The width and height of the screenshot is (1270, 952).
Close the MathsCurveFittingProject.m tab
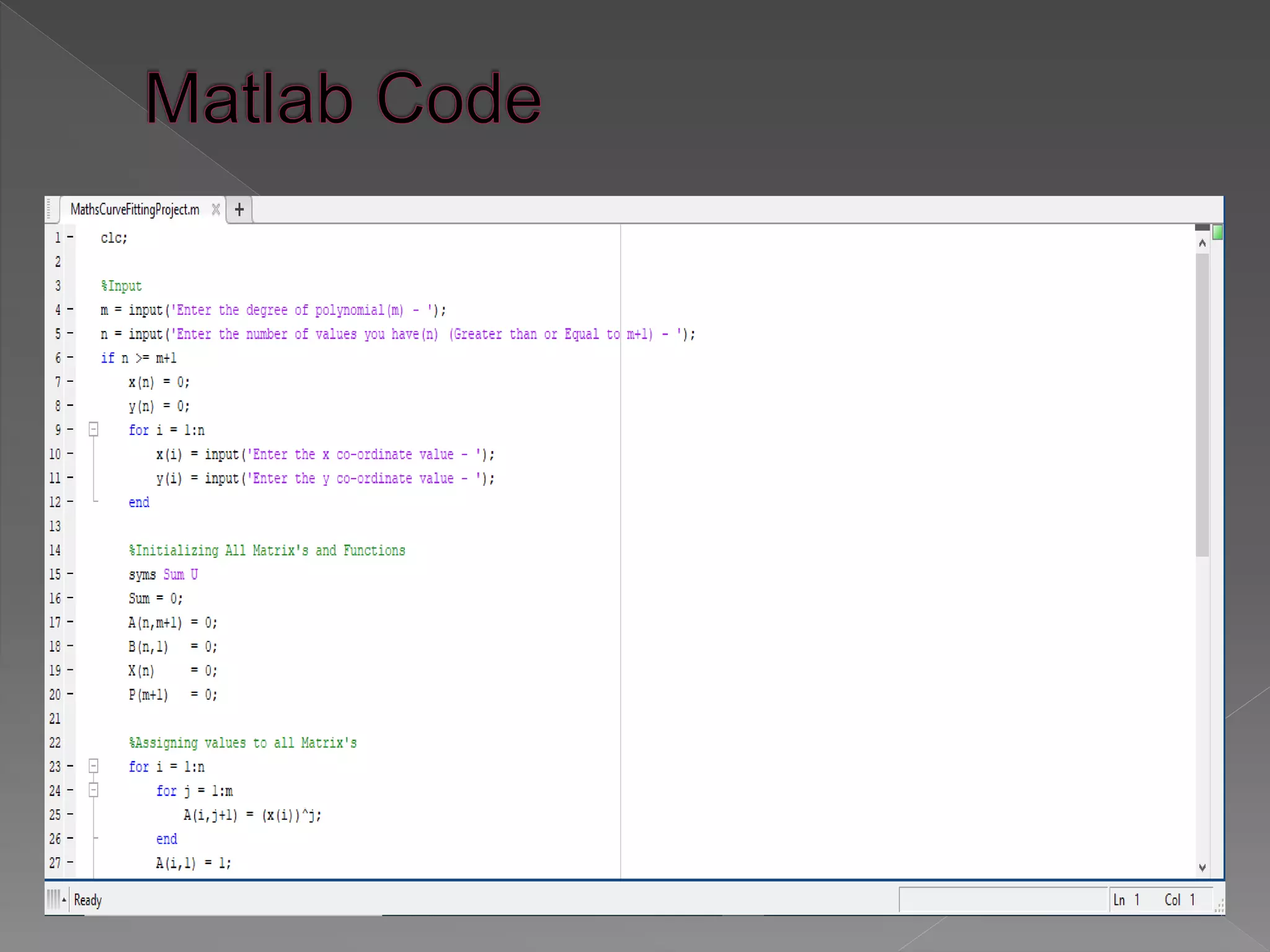point(216,209)
